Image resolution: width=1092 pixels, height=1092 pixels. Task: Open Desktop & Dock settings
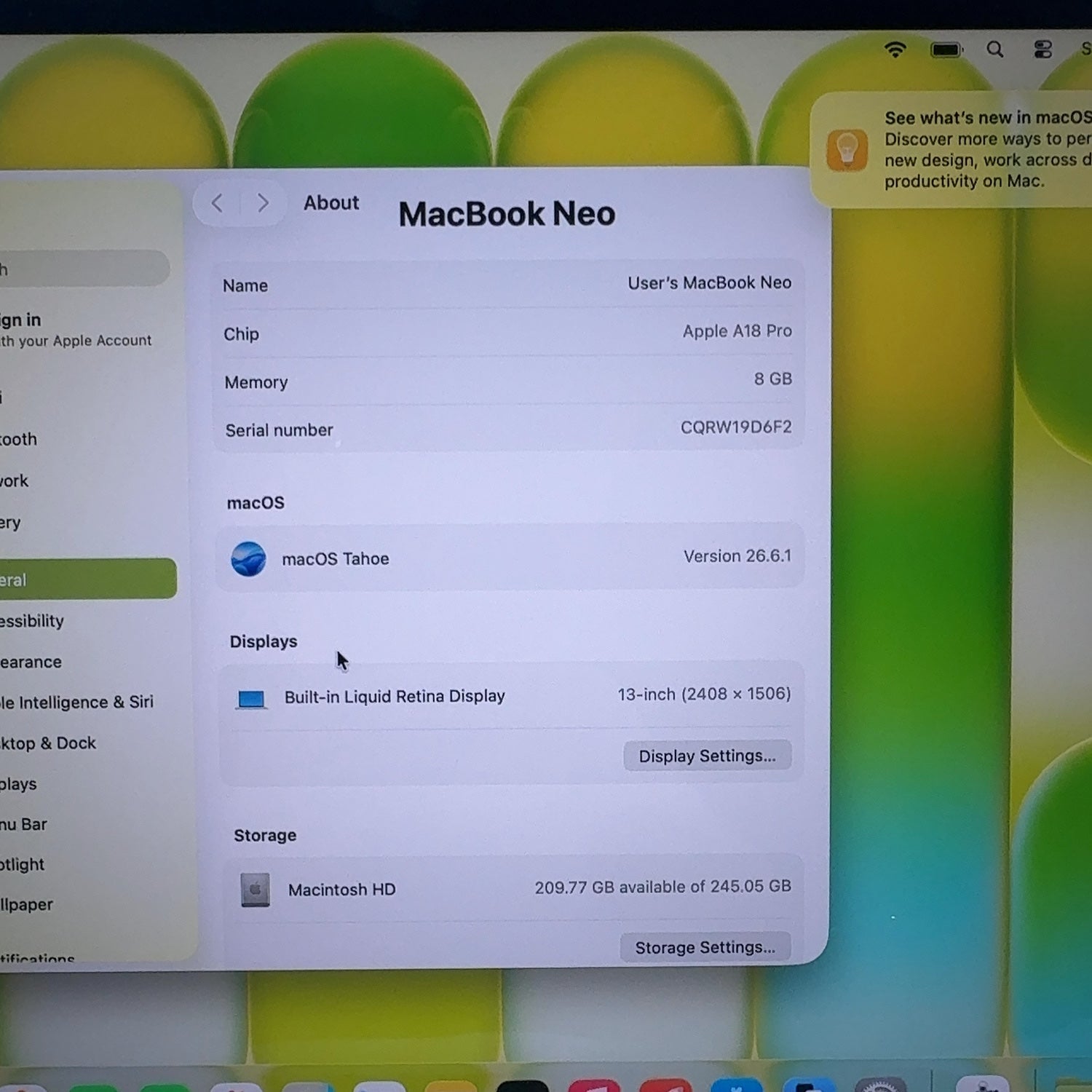tap(48, 743)
